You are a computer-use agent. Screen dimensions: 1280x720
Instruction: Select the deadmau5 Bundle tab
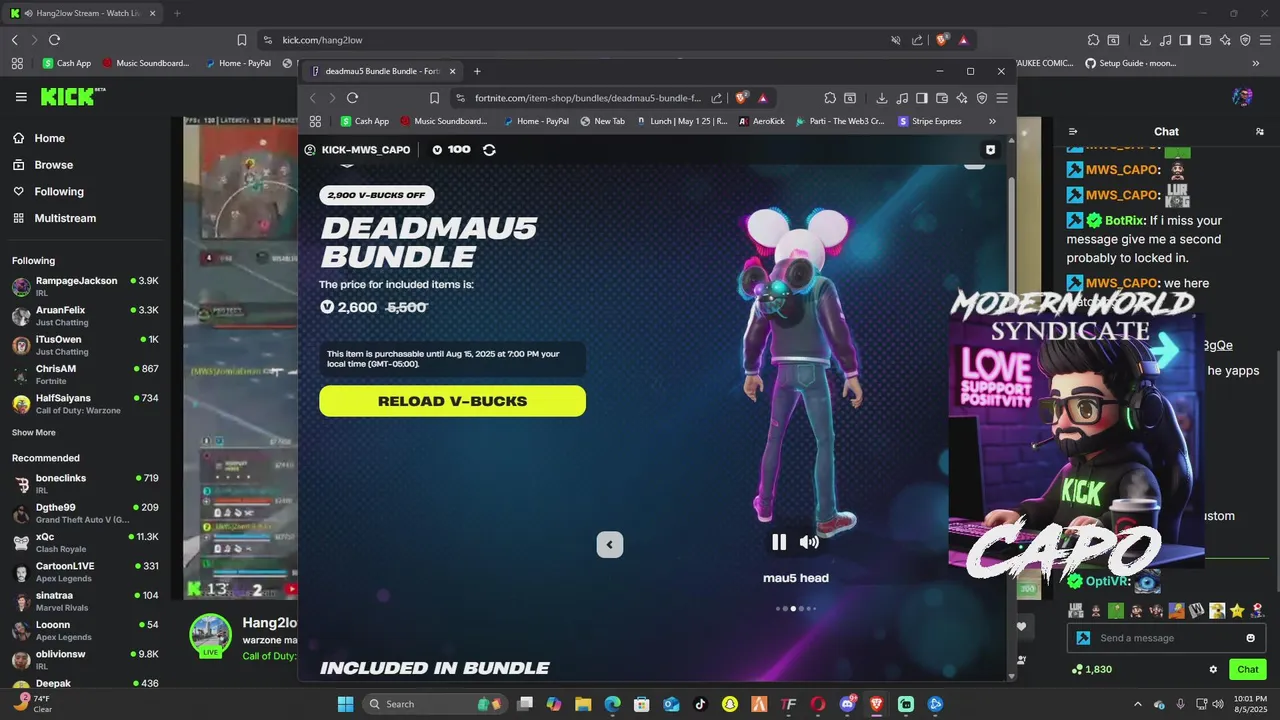tap(381, 71)
